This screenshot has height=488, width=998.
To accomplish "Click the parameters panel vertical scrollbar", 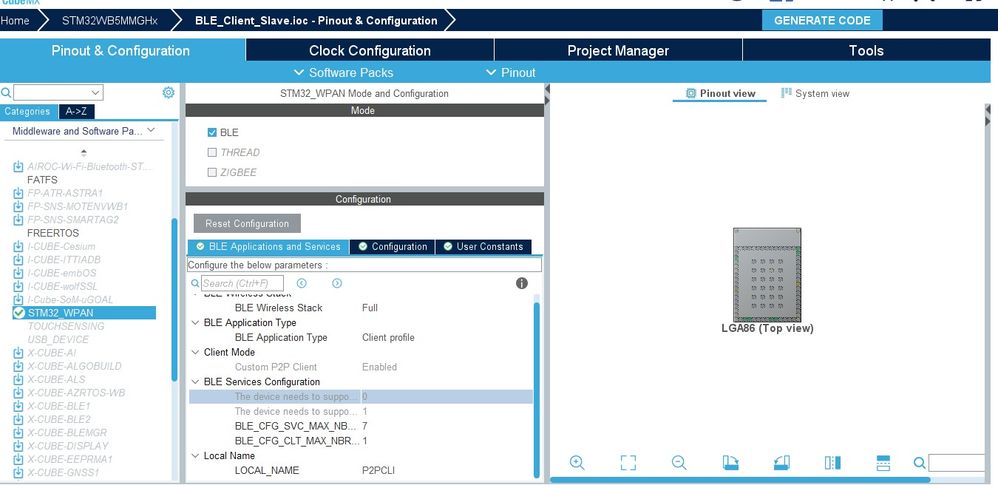I will click(x=537, y=389).
